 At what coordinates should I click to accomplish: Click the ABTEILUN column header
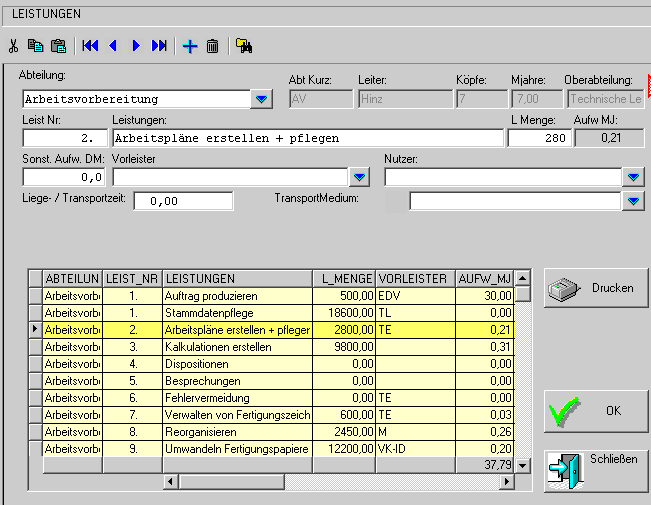[72, 279]
